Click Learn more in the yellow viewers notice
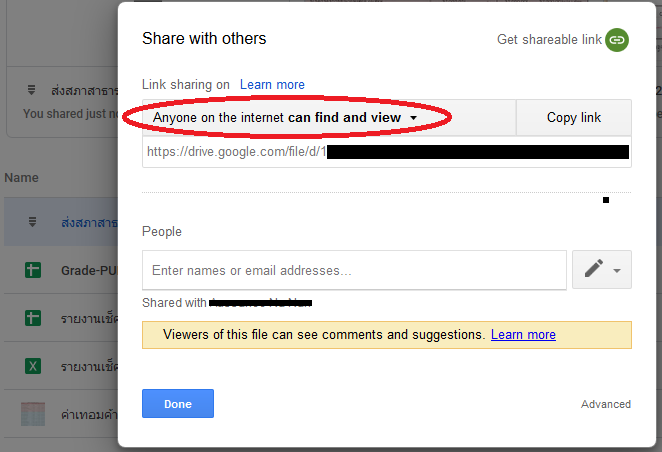Screen dimensions: 662x452 coord(523,335)
